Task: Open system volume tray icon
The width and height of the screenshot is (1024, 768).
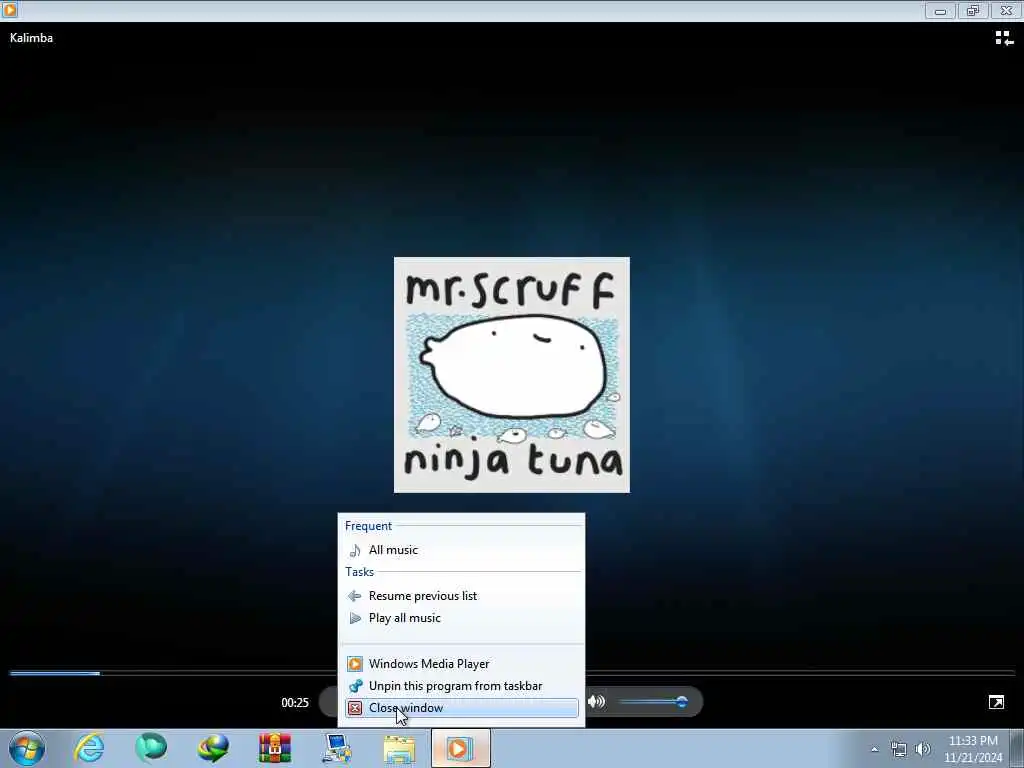Action: point(923,749)
